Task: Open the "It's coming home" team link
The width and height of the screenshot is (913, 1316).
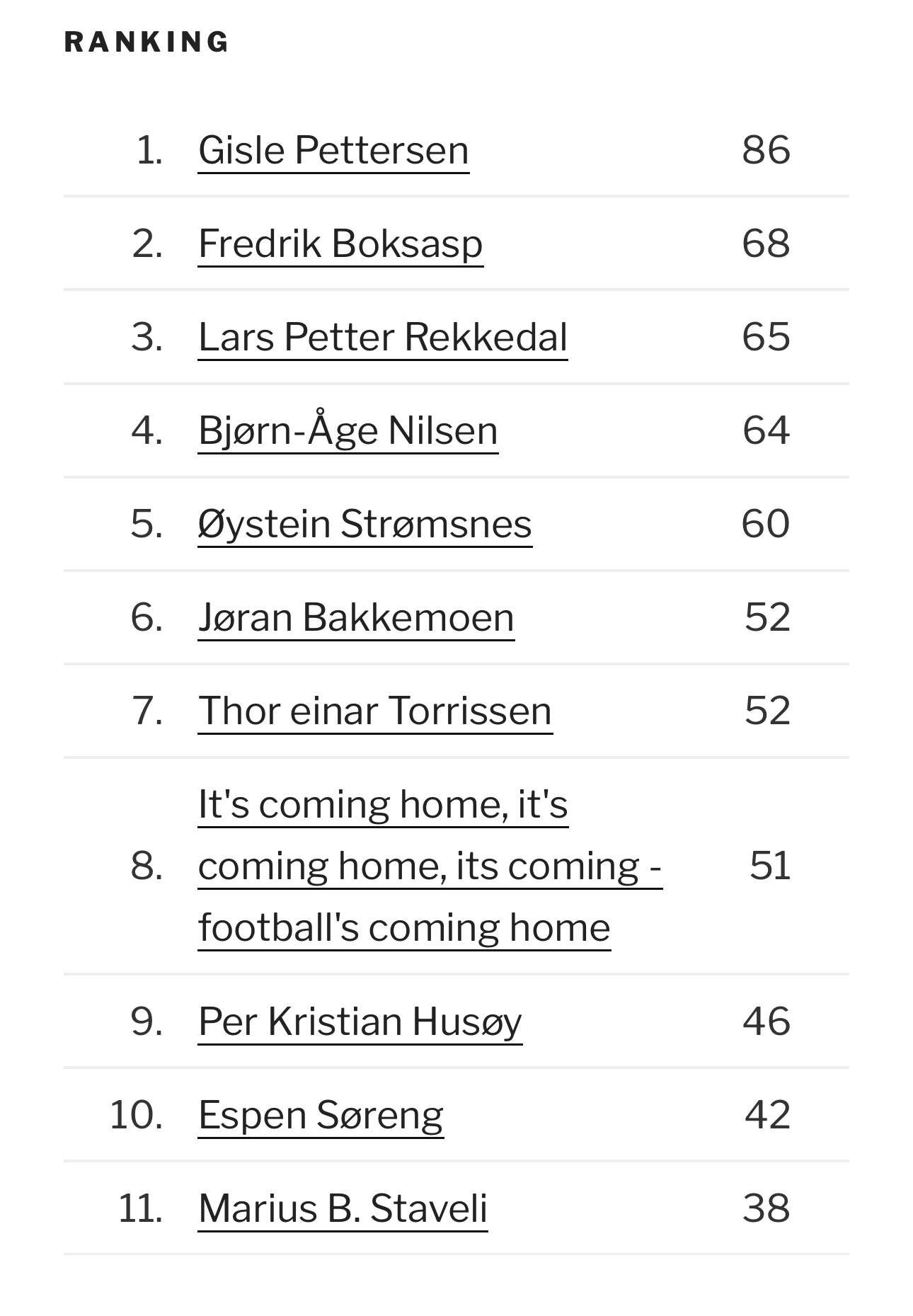Action: (430, 866)
